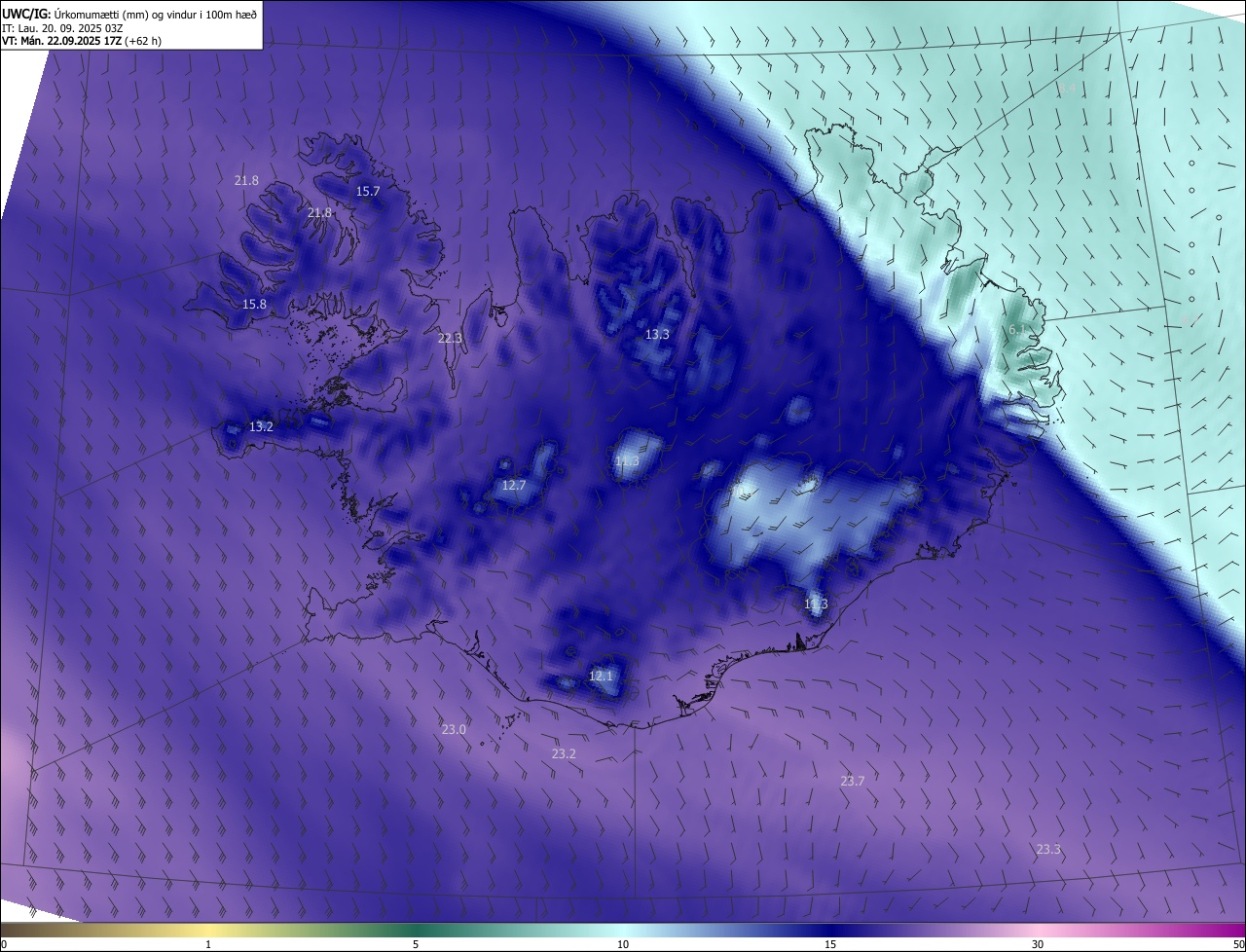The image size is (1246, 952).
Task: Click the 'VT: Mán. 22.09.2025 17Z' valid time
Action: [62, 41]
